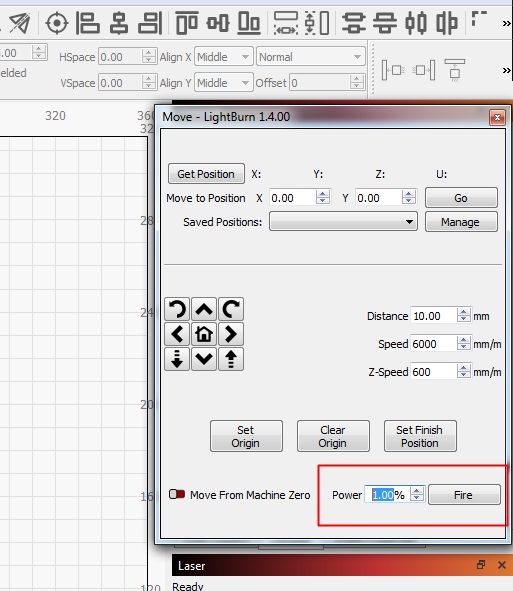Open the Saved Positions dropdown
The image size is (513, 591).
pyautogui.click(x=343, y=222)
